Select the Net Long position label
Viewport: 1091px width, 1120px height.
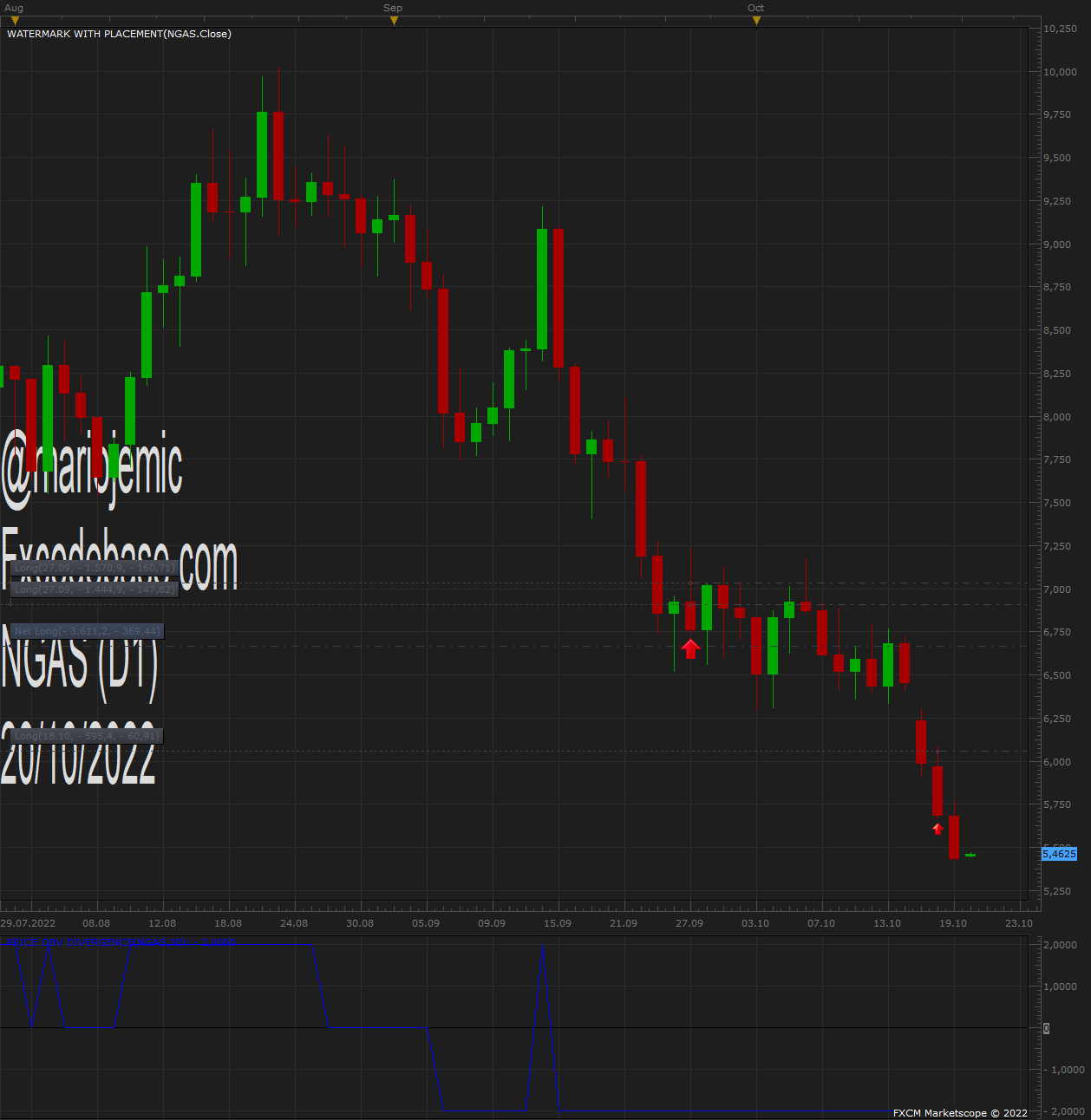87,631
